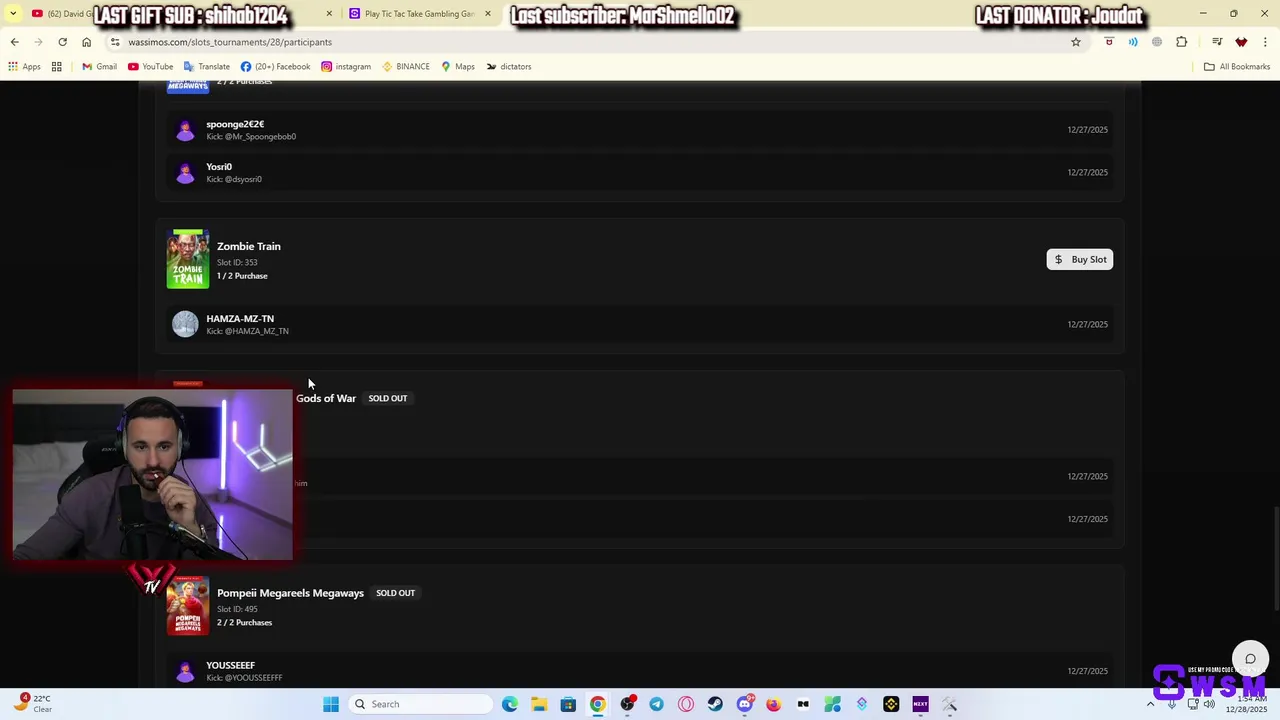Open the Extensions puzzle-piece icon
Screen dimensions: 1280x720
pyautogui.click(x=1182, y=42)
